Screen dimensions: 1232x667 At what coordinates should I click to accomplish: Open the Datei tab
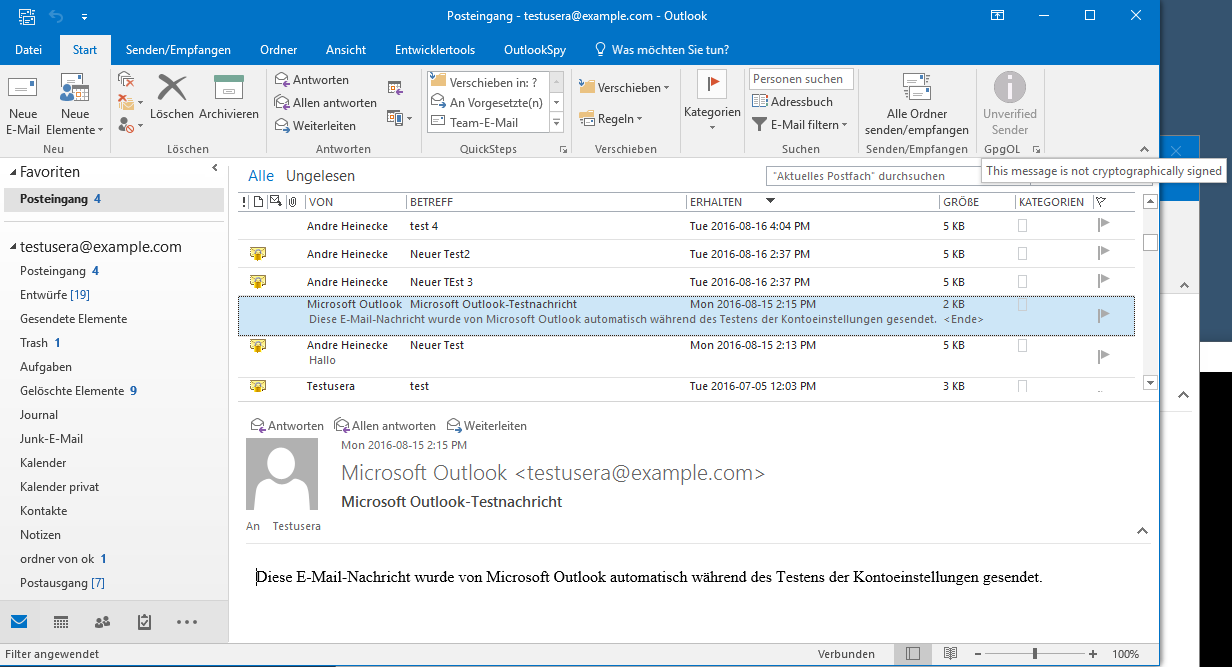point(29,50)
